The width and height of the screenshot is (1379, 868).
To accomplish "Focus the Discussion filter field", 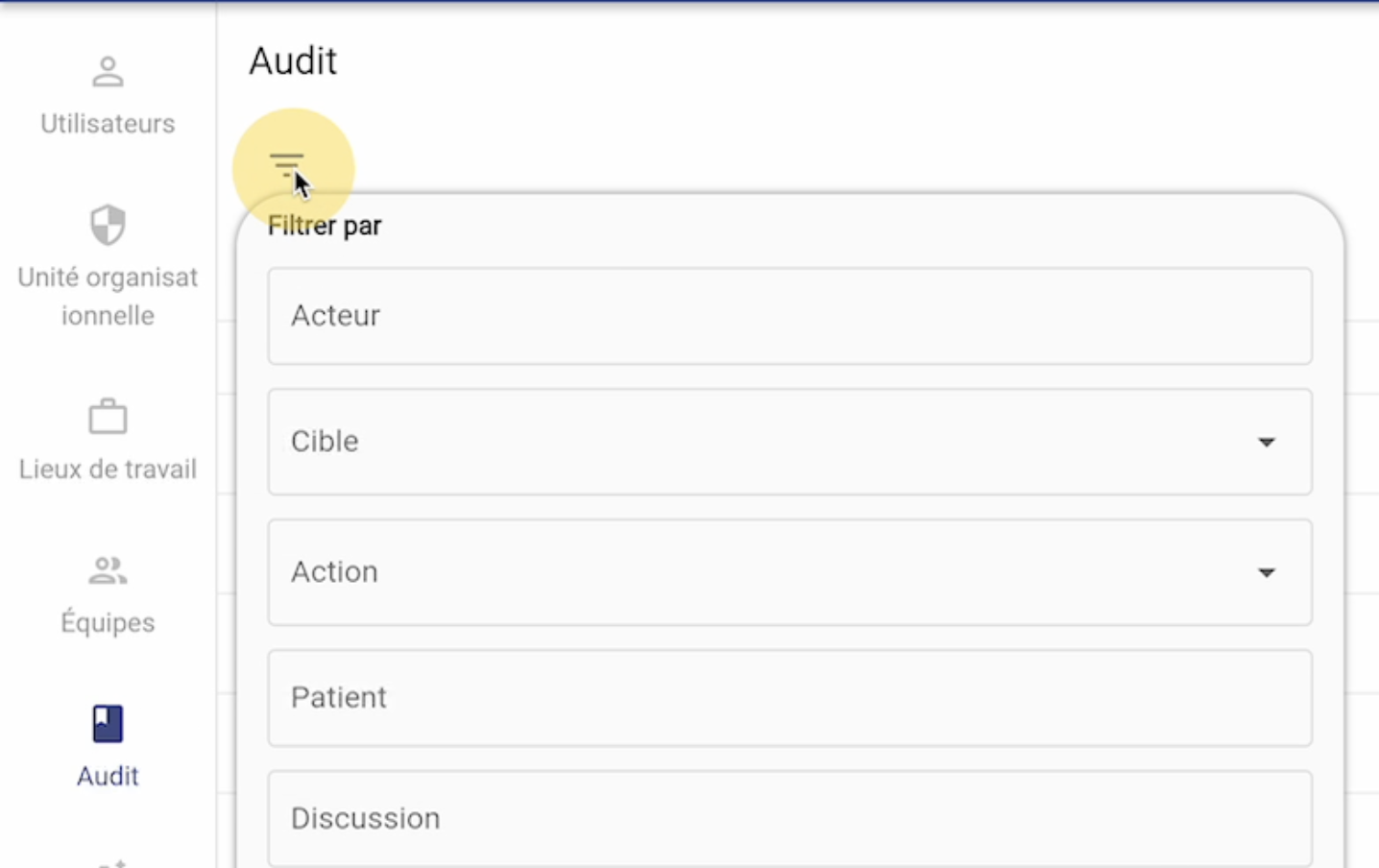I will click(x=789, y=819).
